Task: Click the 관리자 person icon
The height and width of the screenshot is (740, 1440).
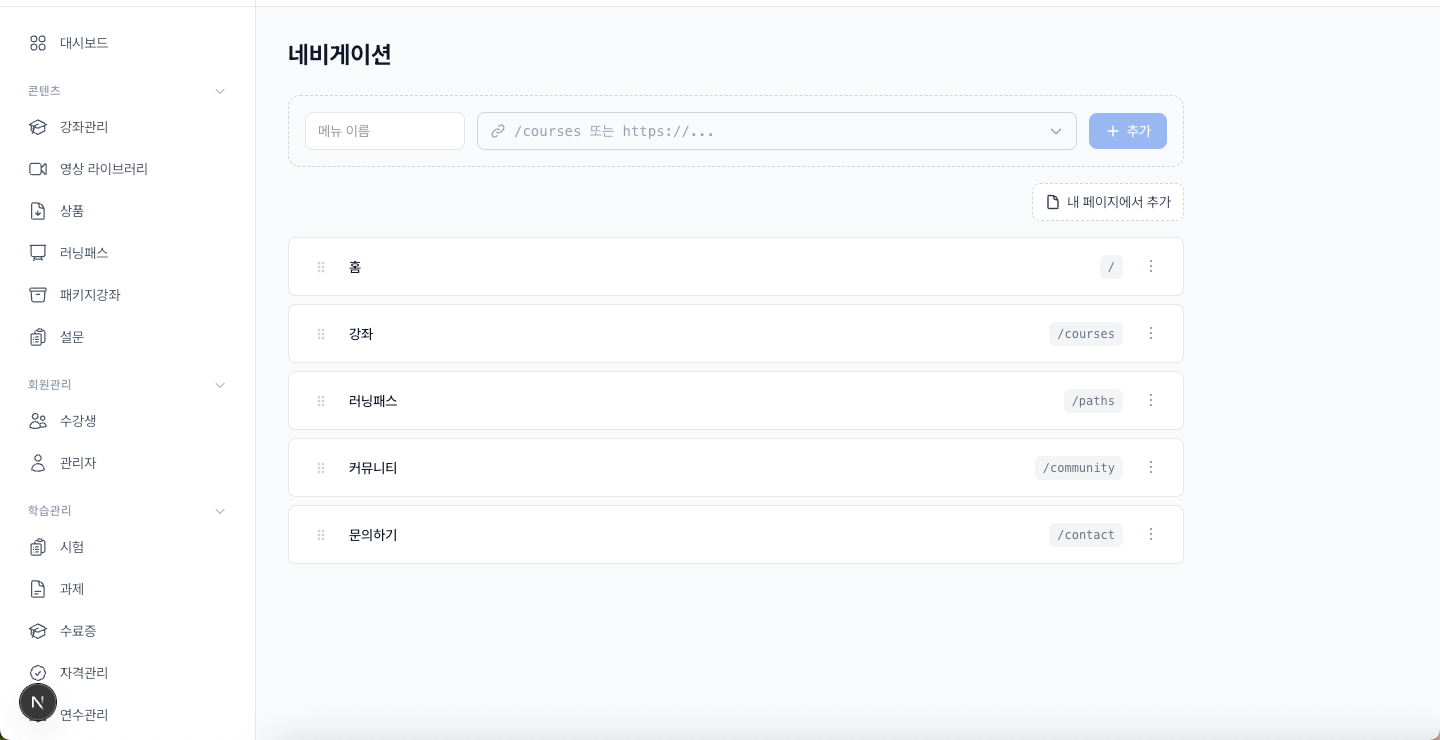Action: tap(38, 463)
